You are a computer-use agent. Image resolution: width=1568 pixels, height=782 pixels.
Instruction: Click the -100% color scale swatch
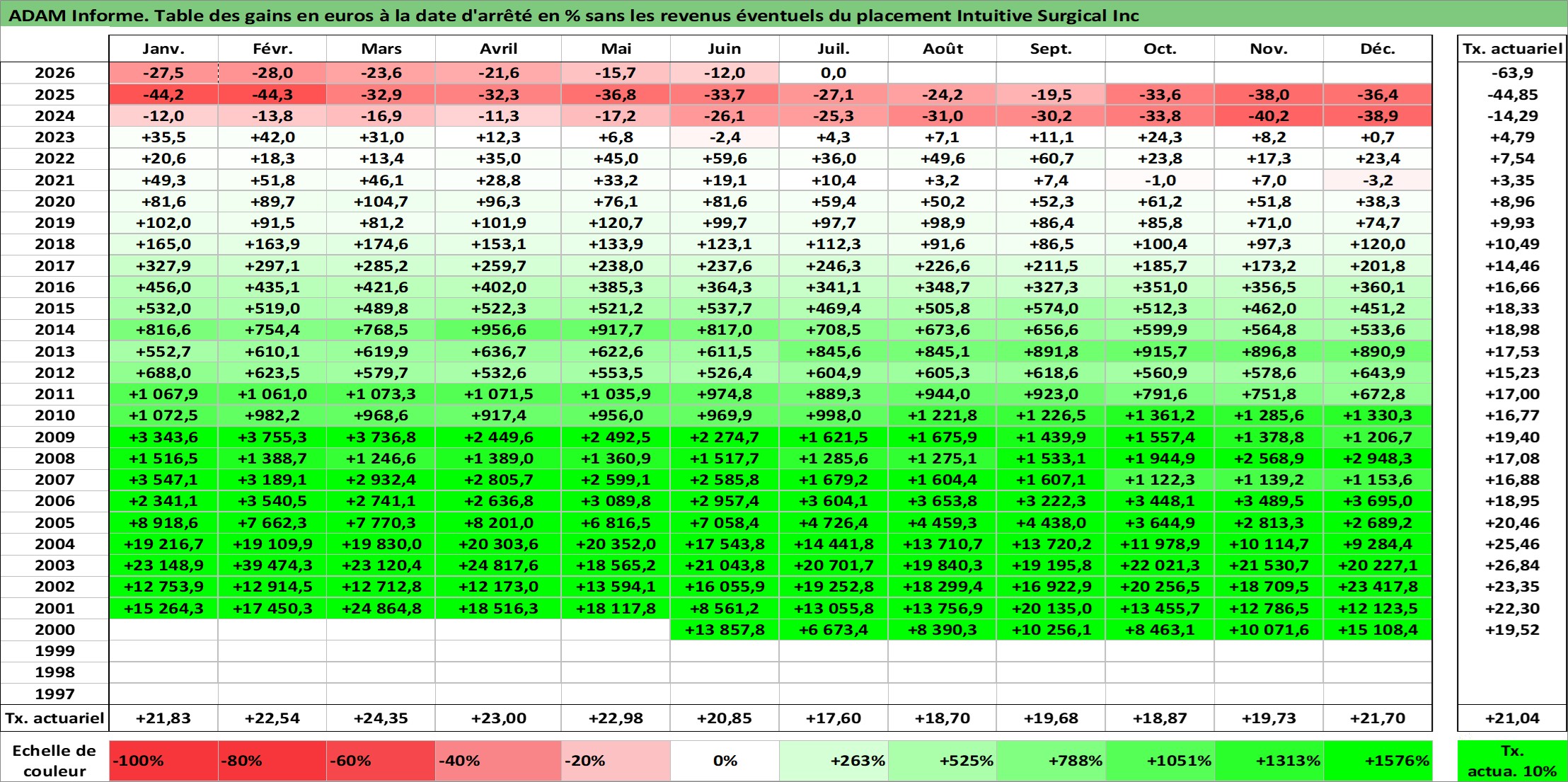163,761
